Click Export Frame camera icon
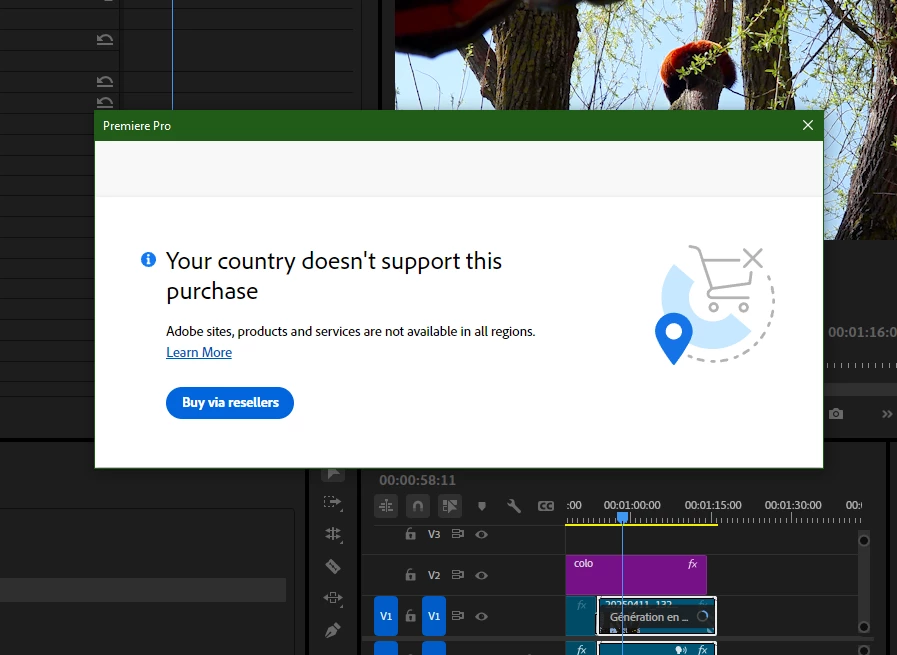 (x=836, y=414)
